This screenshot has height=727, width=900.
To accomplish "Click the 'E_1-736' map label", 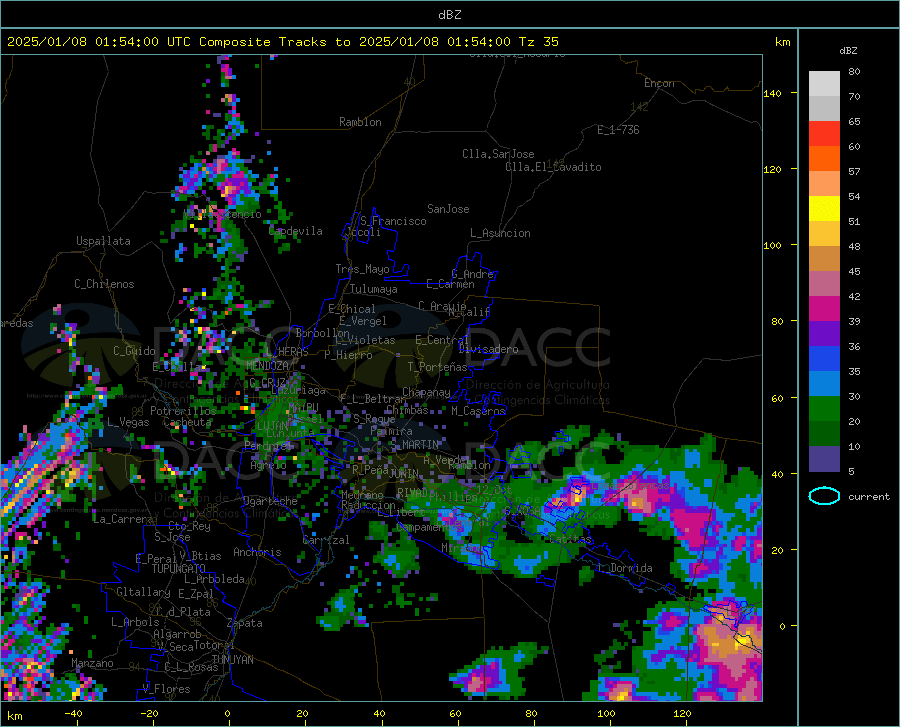I will point(618,130).
